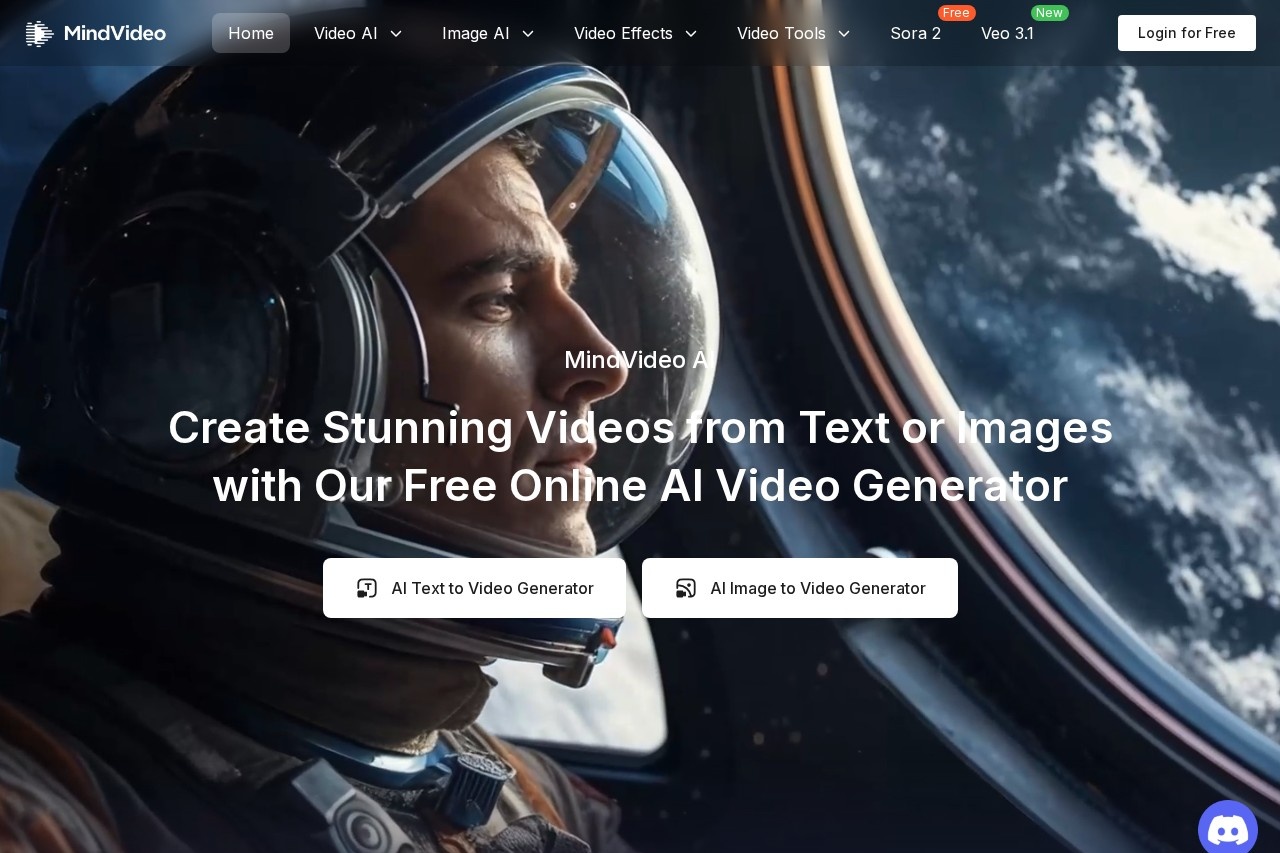Open the Video AI menu label

pyautogui.click(x=345, y=33)
